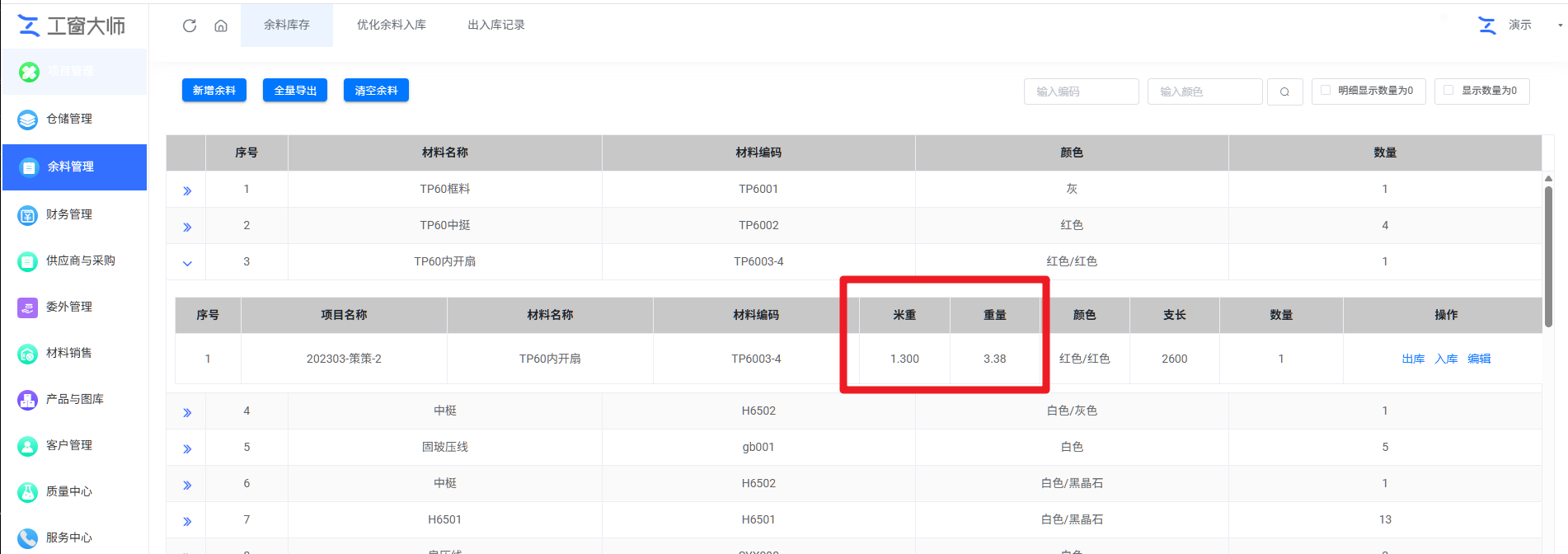Go to home via house icon
Screen dimensions: 1568x554
(221, 26)
